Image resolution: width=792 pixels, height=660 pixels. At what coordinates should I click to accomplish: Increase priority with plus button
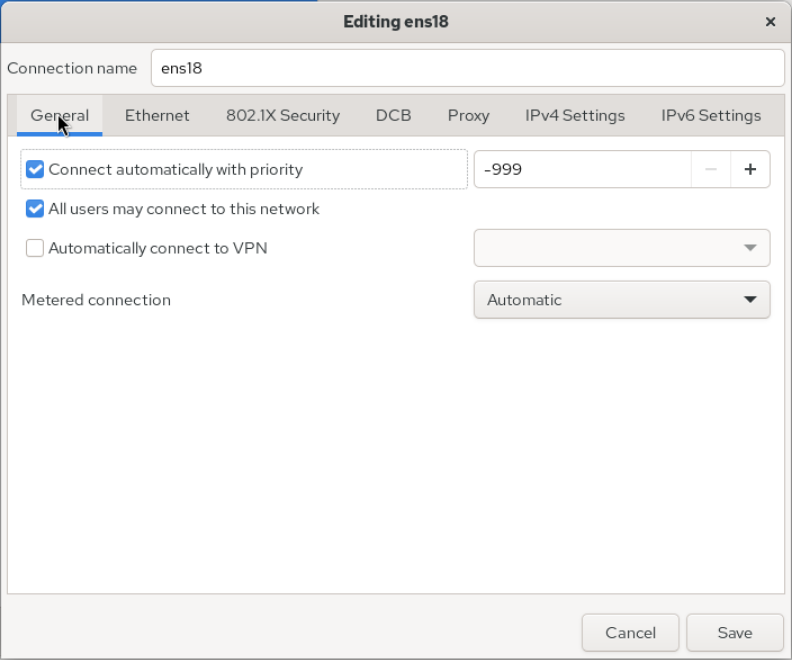pyautogui.click(x=750, y=169)
